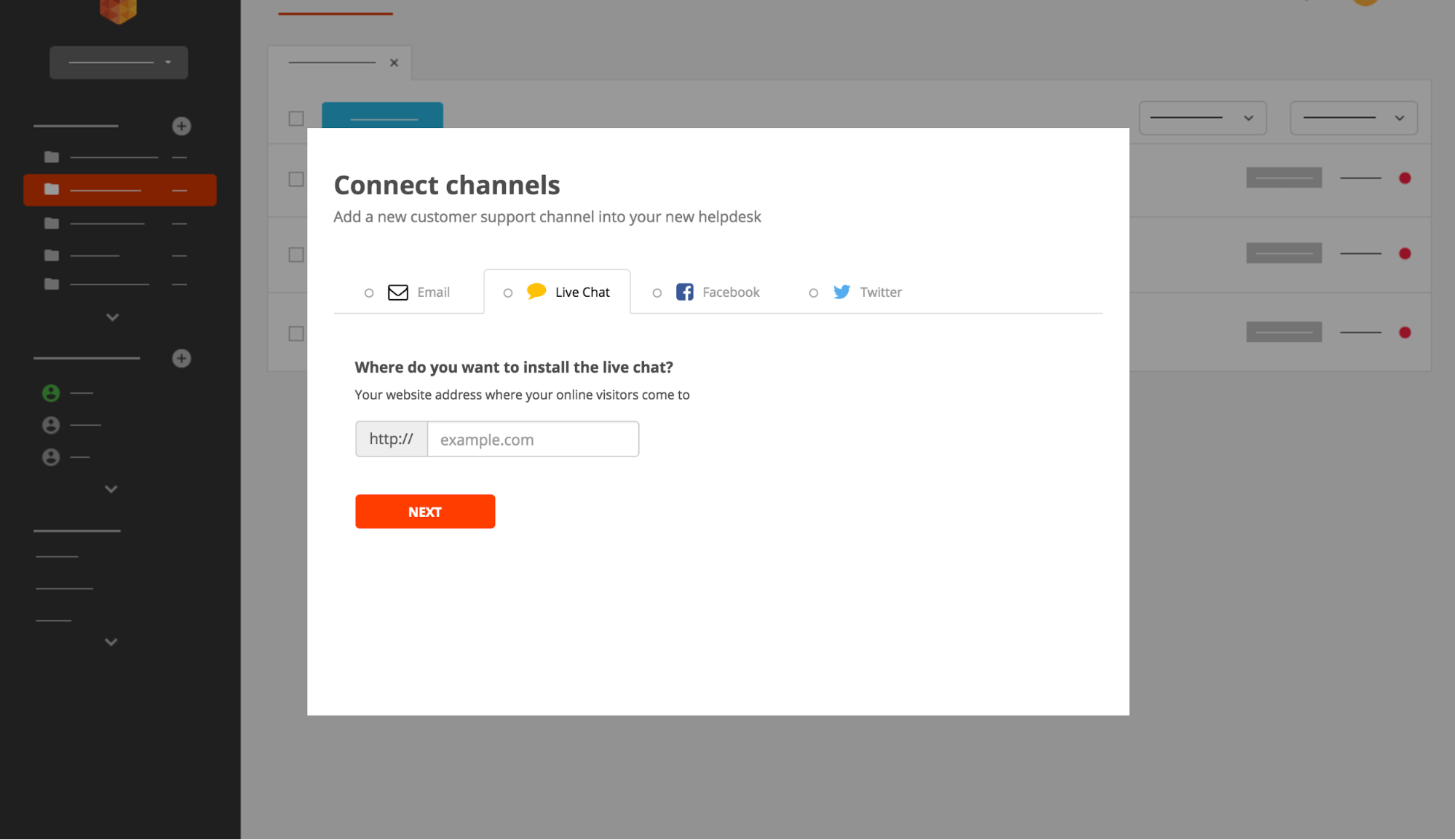1455x840 pixels.
Task: Click the gray tag in the third list row
Action: coord(1284,332)
